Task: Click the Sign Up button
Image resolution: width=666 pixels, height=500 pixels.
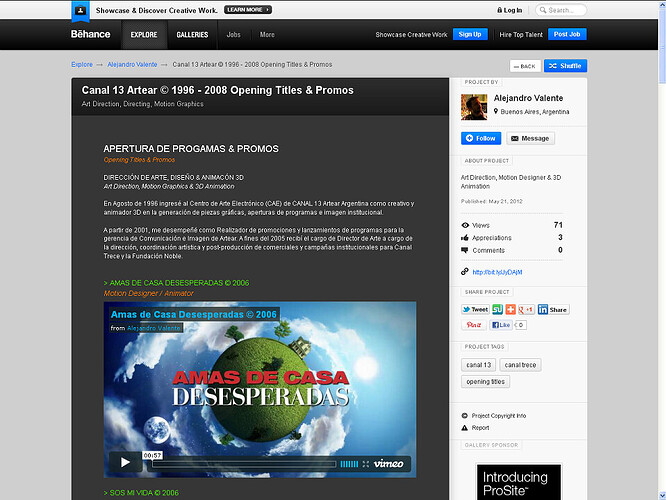Action: click(x=470, y=34)
